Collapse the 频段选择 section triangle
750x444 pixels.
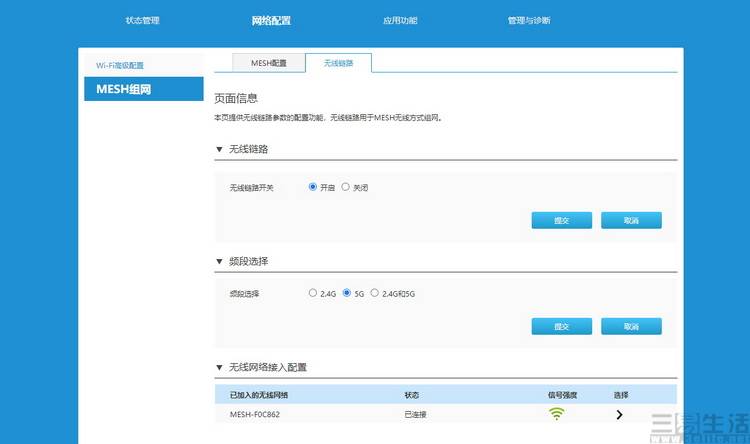click(220, 262)
